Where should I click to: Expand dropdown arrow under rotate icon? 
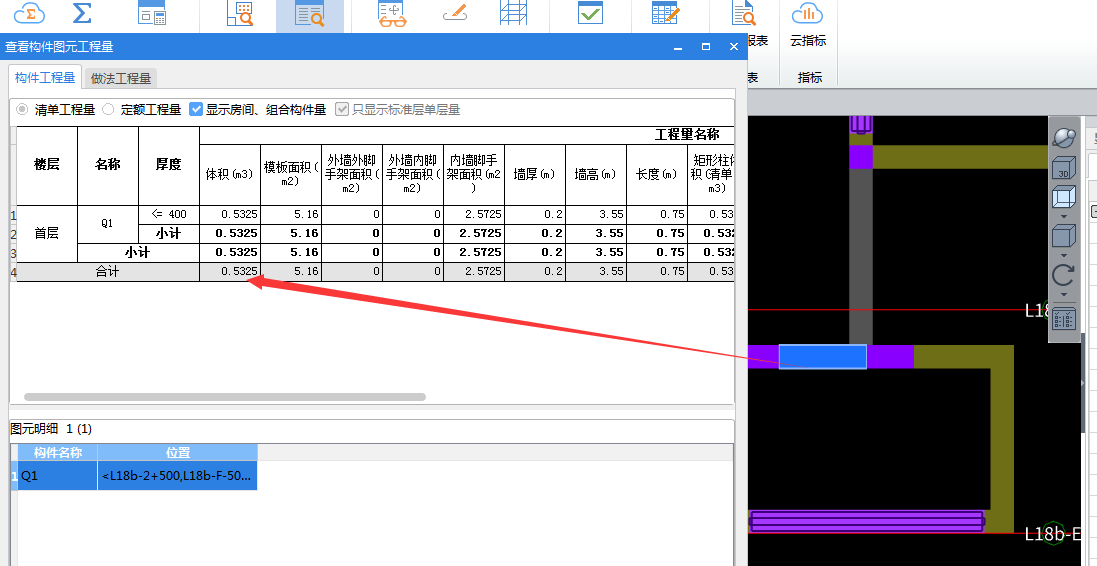click(1064, 295)
